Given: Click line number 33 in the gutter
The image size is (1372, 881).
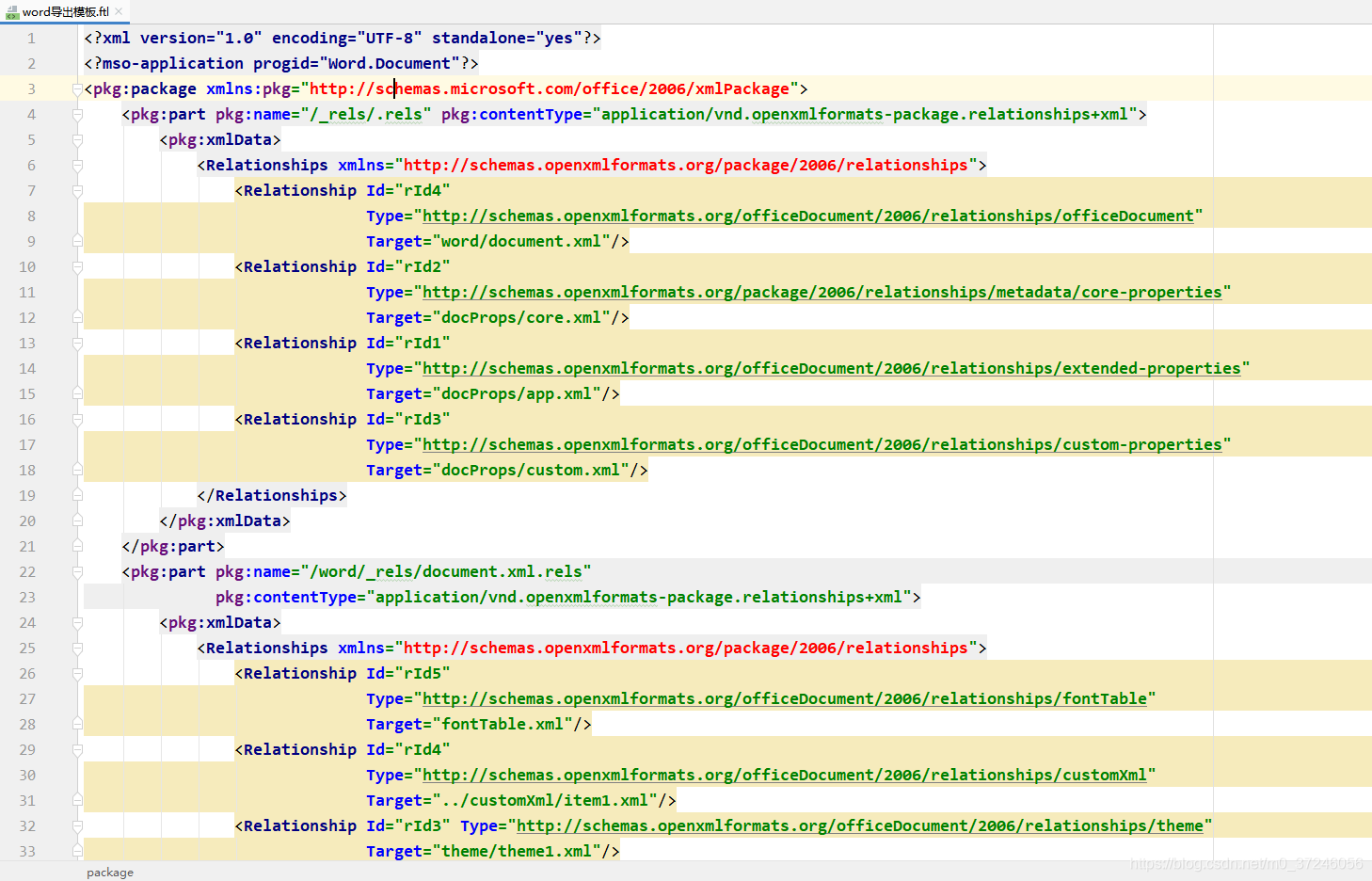Looking at the screenshot, I should [x=27, y=852].
